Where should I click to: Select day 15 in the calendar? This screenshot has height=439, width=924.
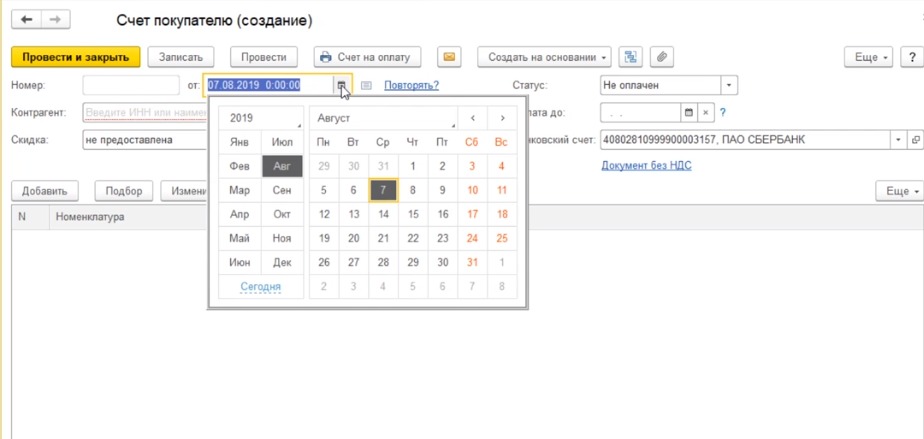click(x=413, y=214)
